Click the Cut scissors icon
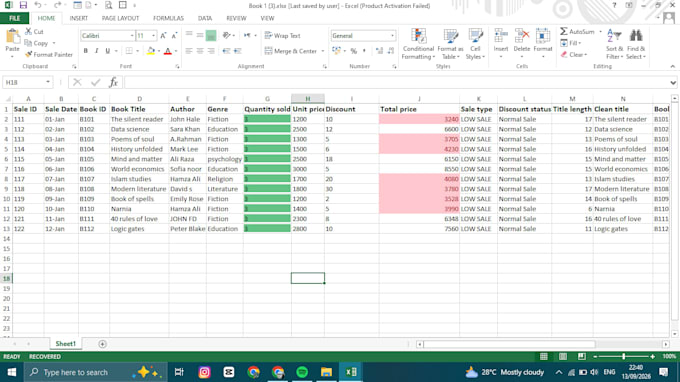This screenshot has width=680, height=382. (x=29, y=32)
